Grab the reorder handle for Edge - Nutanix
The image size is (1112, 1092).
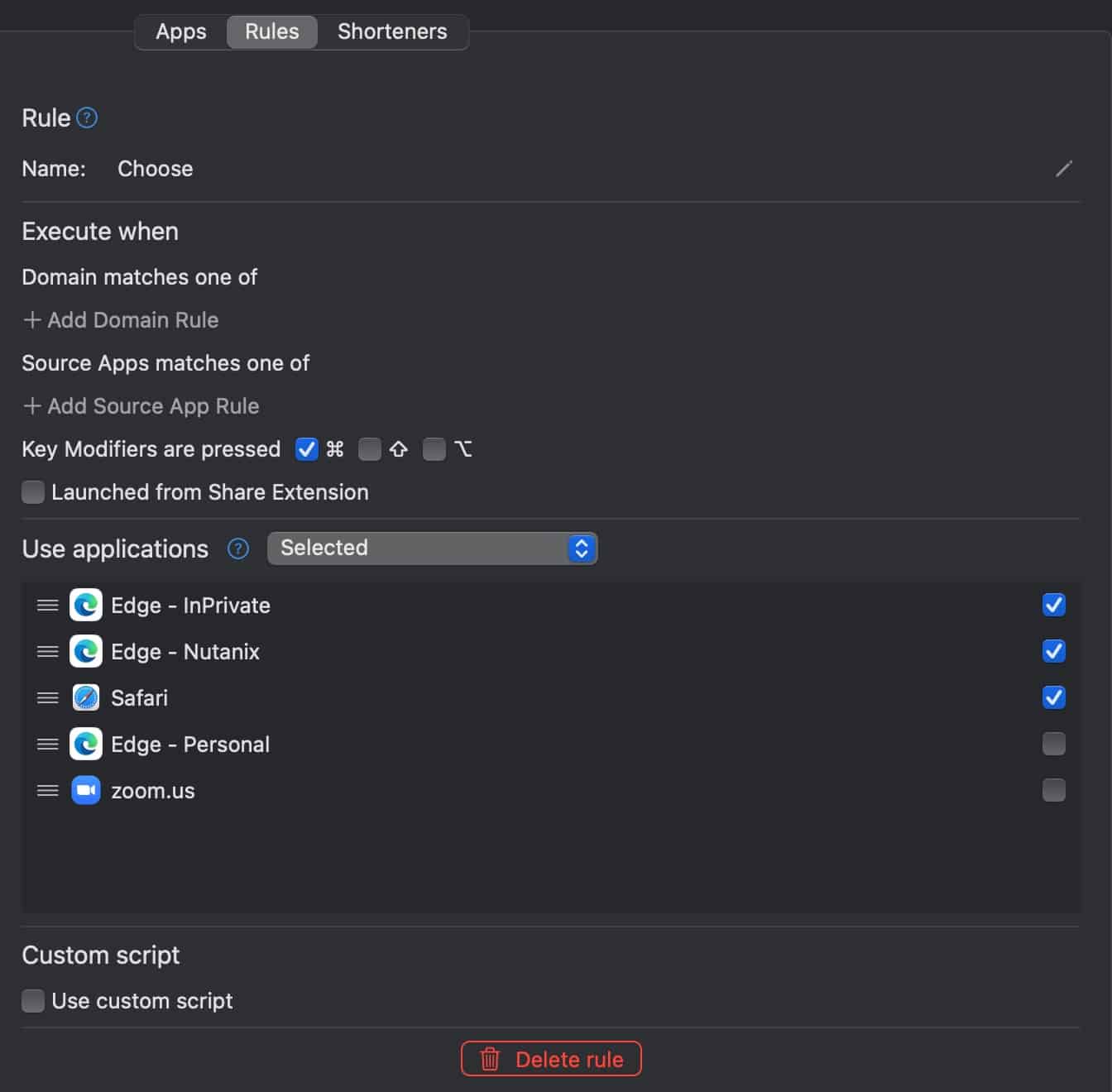pyautogui.click(x=48, y=652)
